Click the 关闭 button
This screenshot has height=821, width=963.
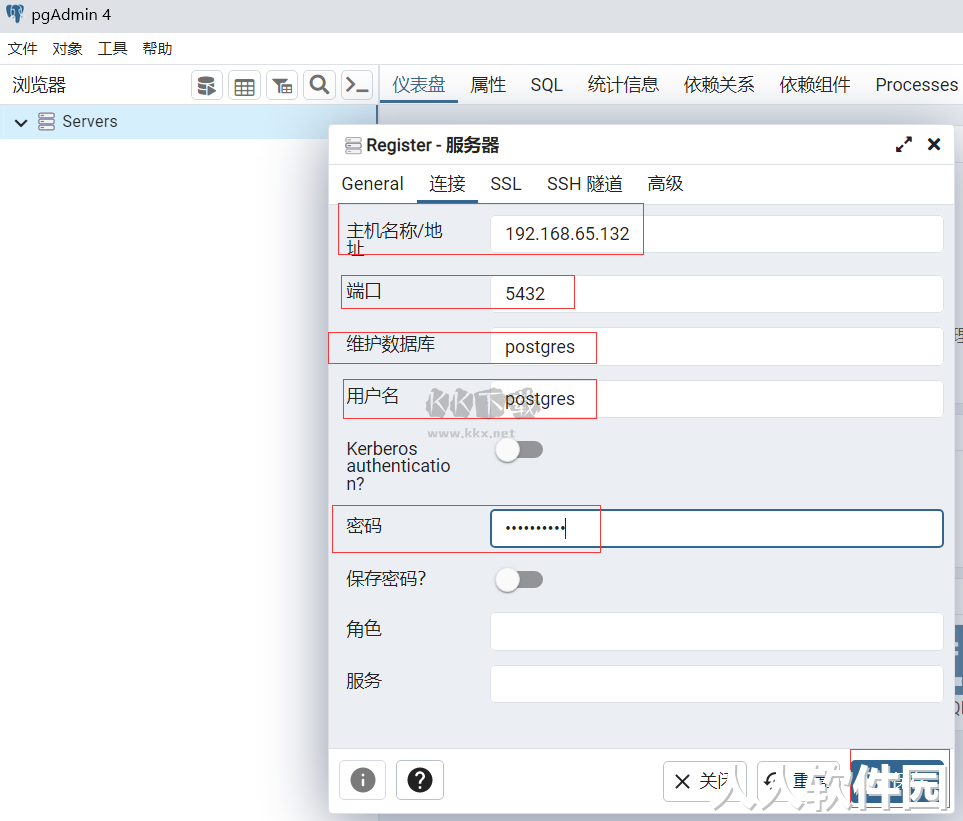[x=704, y=781]
